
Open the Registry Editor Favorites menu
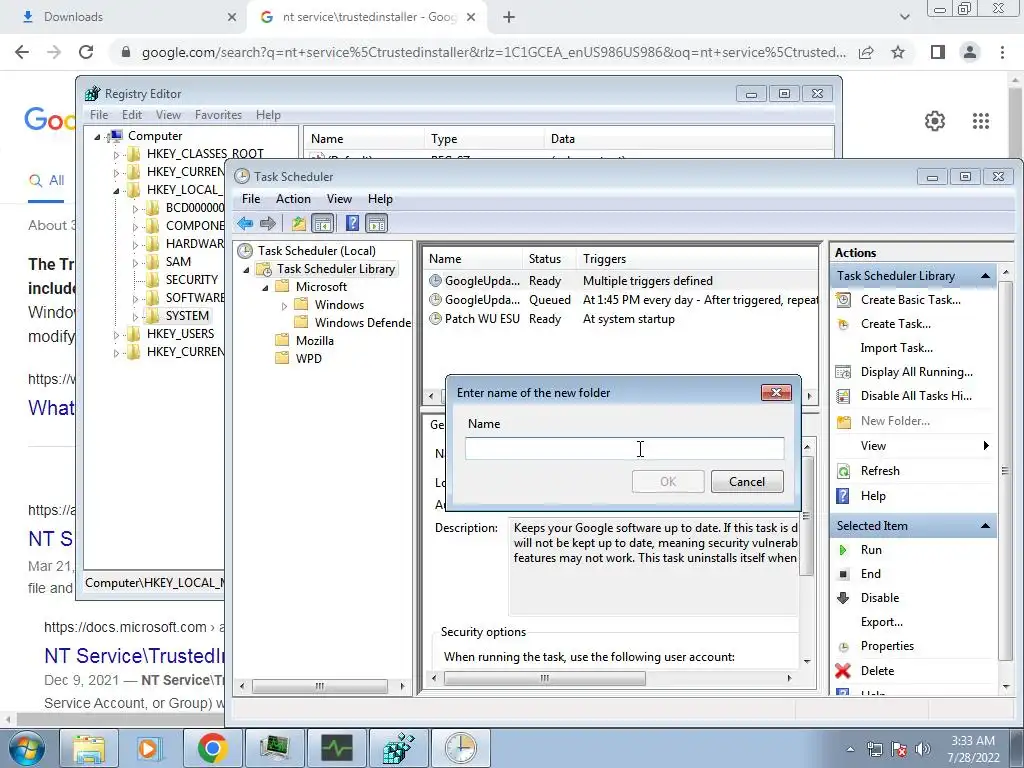[218, 115]
